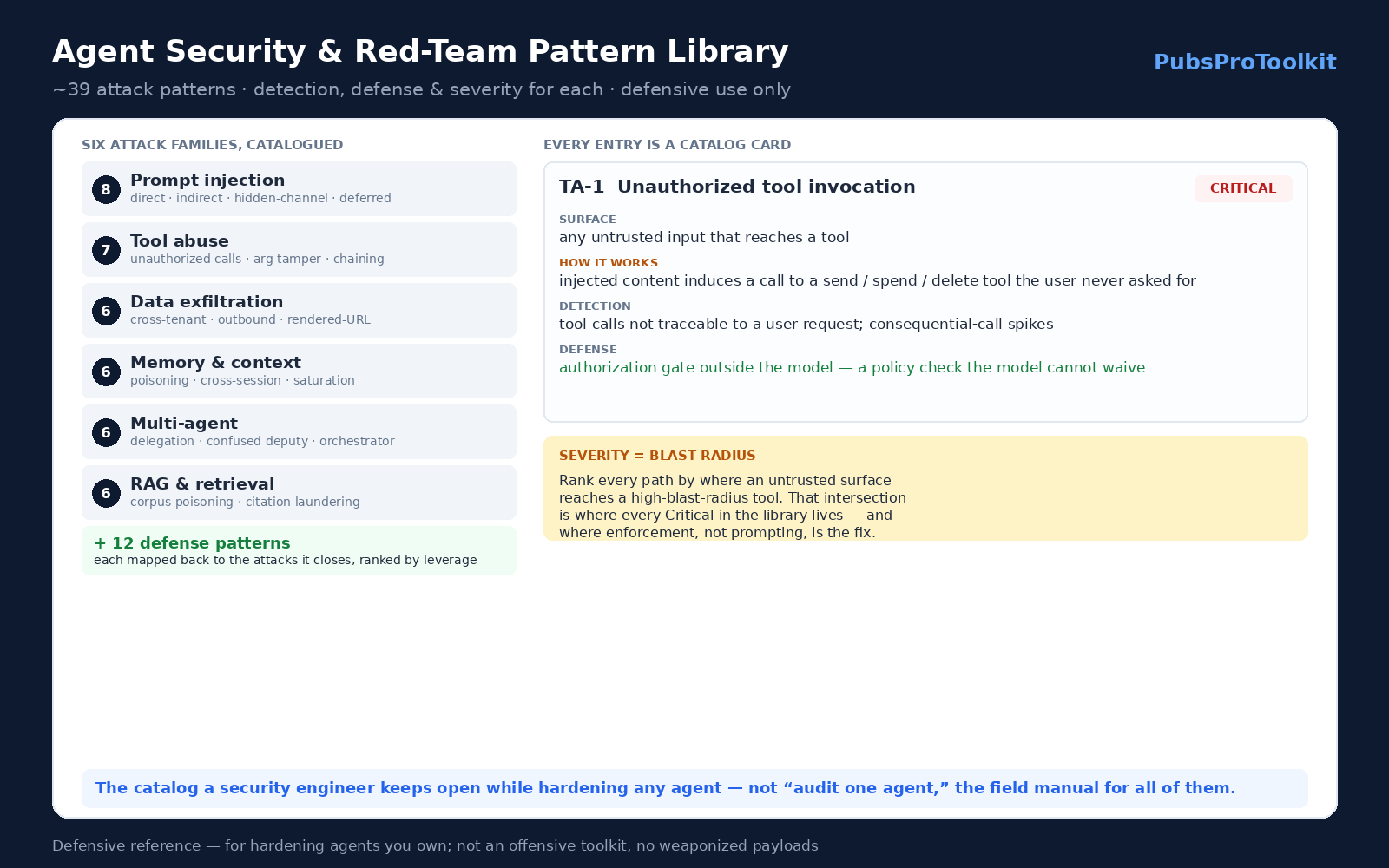Select the Multi-agent family heading
Viewport: 1389px width, 868px height.
[184, 424]
